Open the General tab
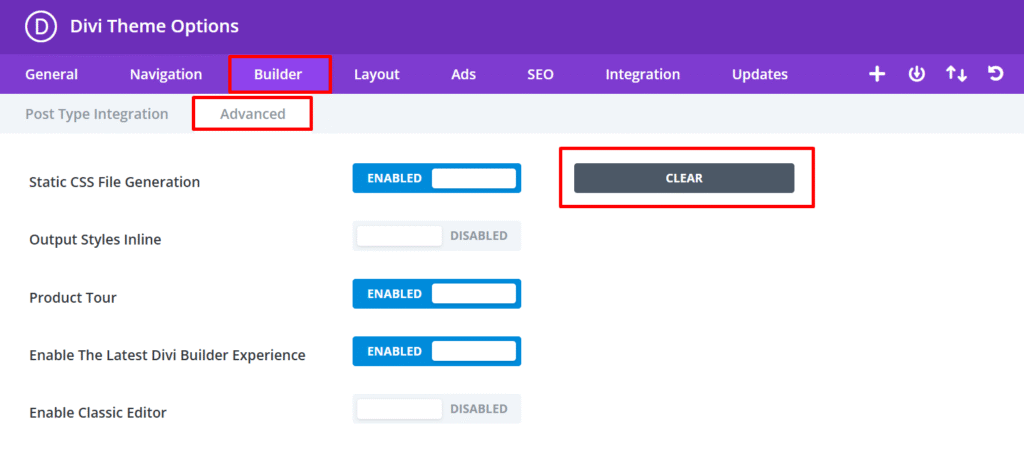The image size is (1024, 456). tap(52, 74)
